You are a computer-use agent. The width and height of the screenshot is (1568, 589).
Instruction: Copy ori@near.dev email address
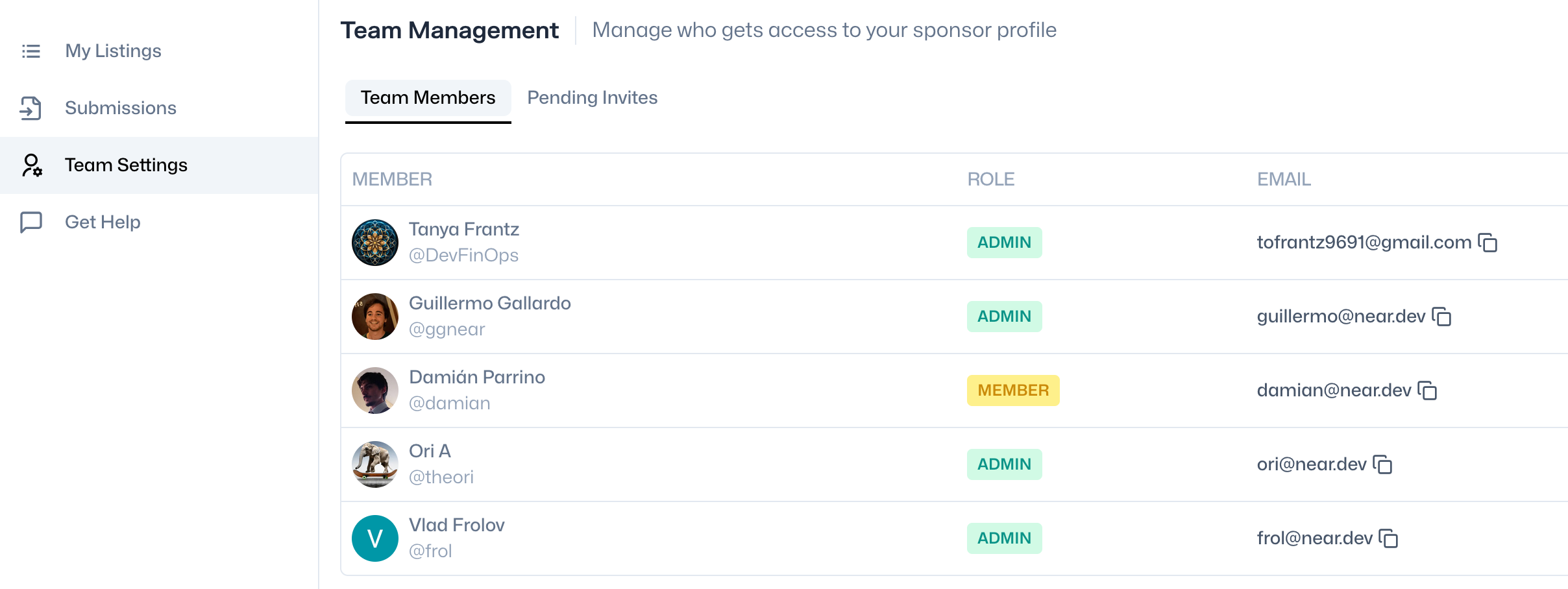coord(1382,464)
